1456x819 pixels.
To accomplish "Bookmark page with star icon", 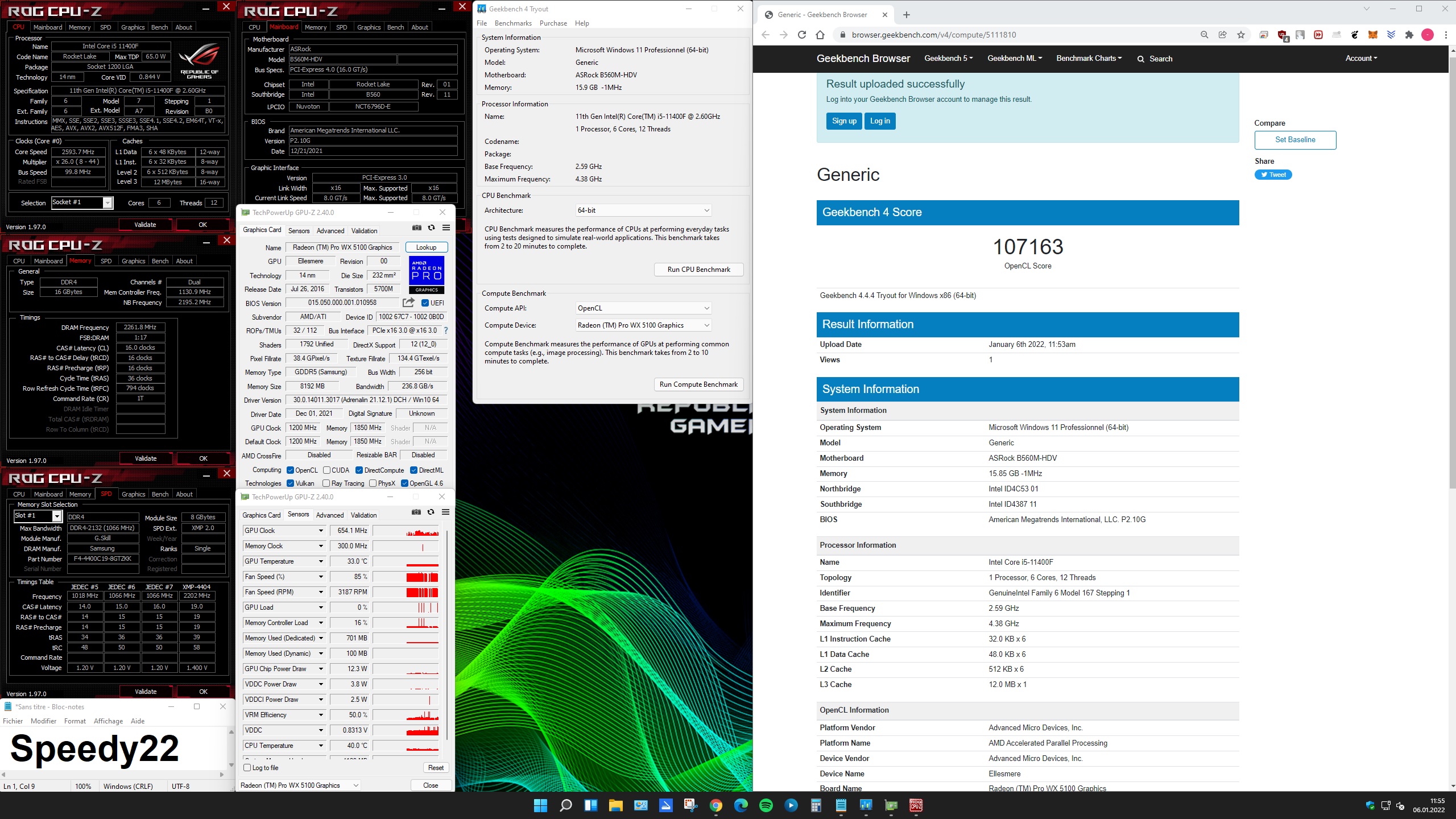I will (x=1241, y=35).
